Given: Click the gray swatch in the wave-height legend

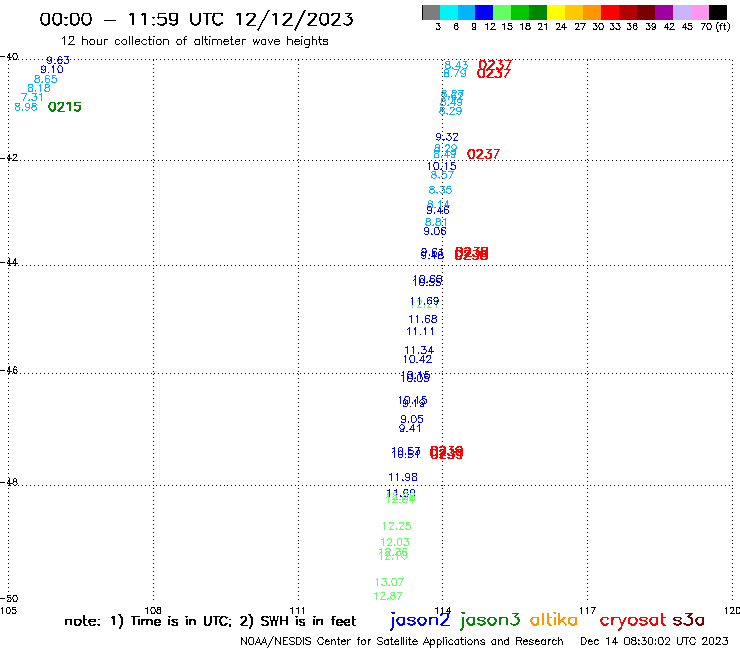Looking at the screenshot, I should (x=431, y=12).
